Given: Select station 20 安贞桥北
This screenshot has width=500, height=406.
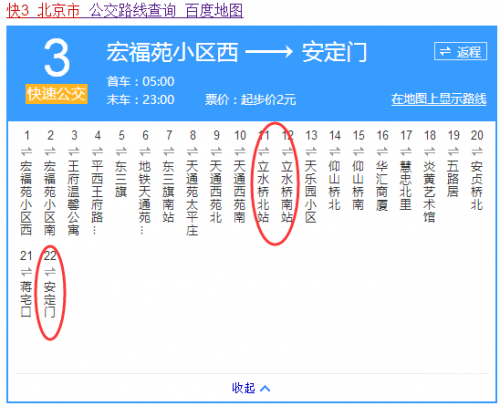Looking at the screenshot, I should tap(477, 185).
